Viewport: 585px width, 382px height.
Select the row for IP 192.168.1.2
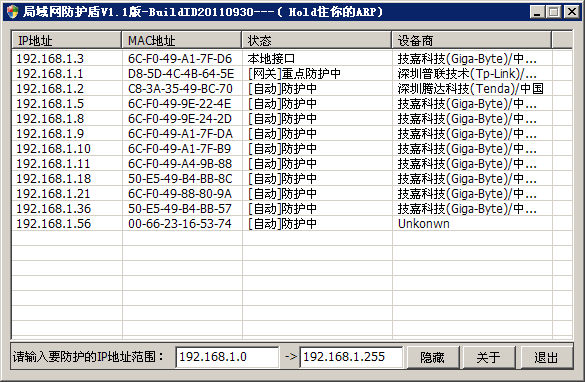tap(292, 88)
